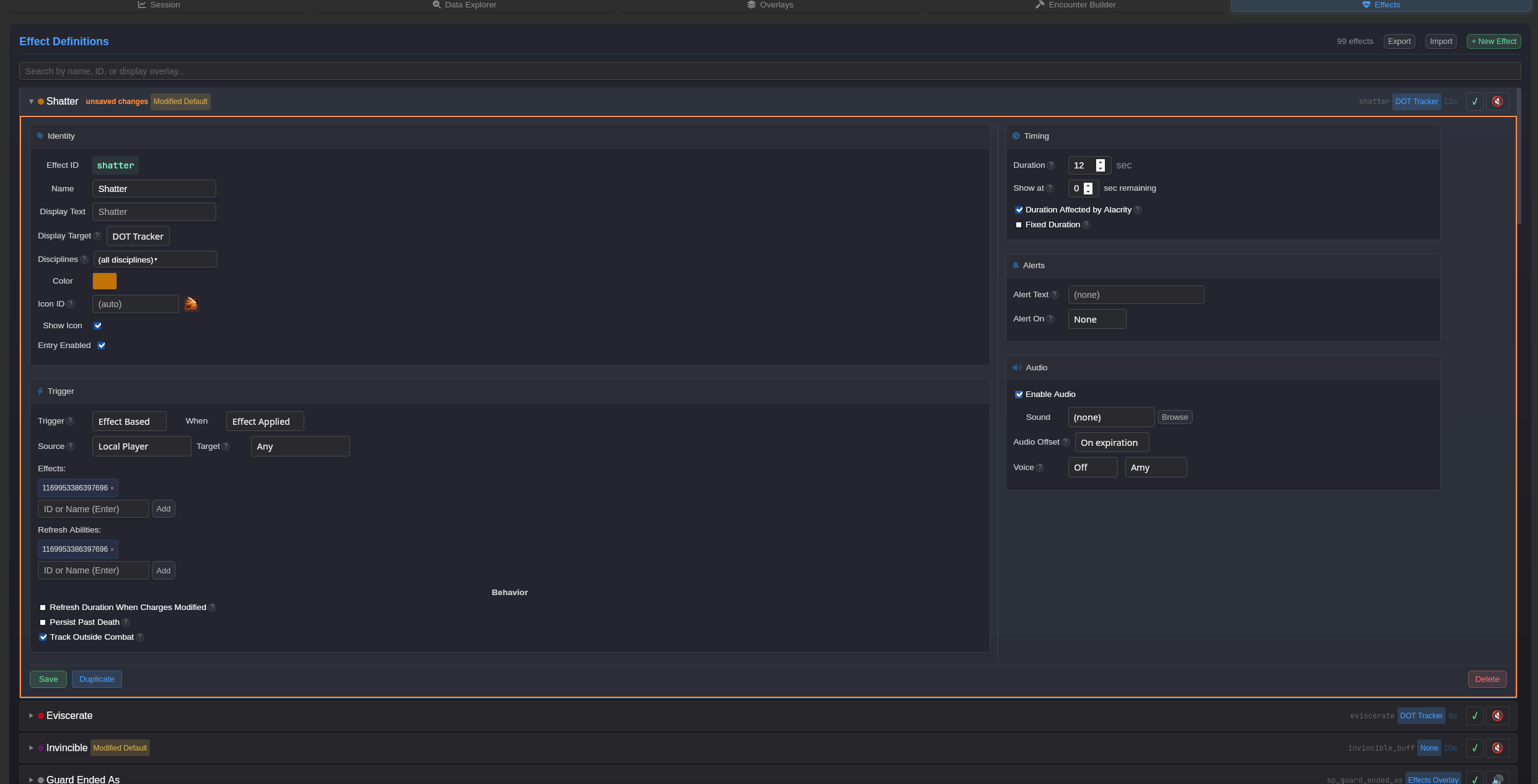Expand the Eviscerate effect entry
This screenshot has height=784, width=1538.
coord(31,715)
